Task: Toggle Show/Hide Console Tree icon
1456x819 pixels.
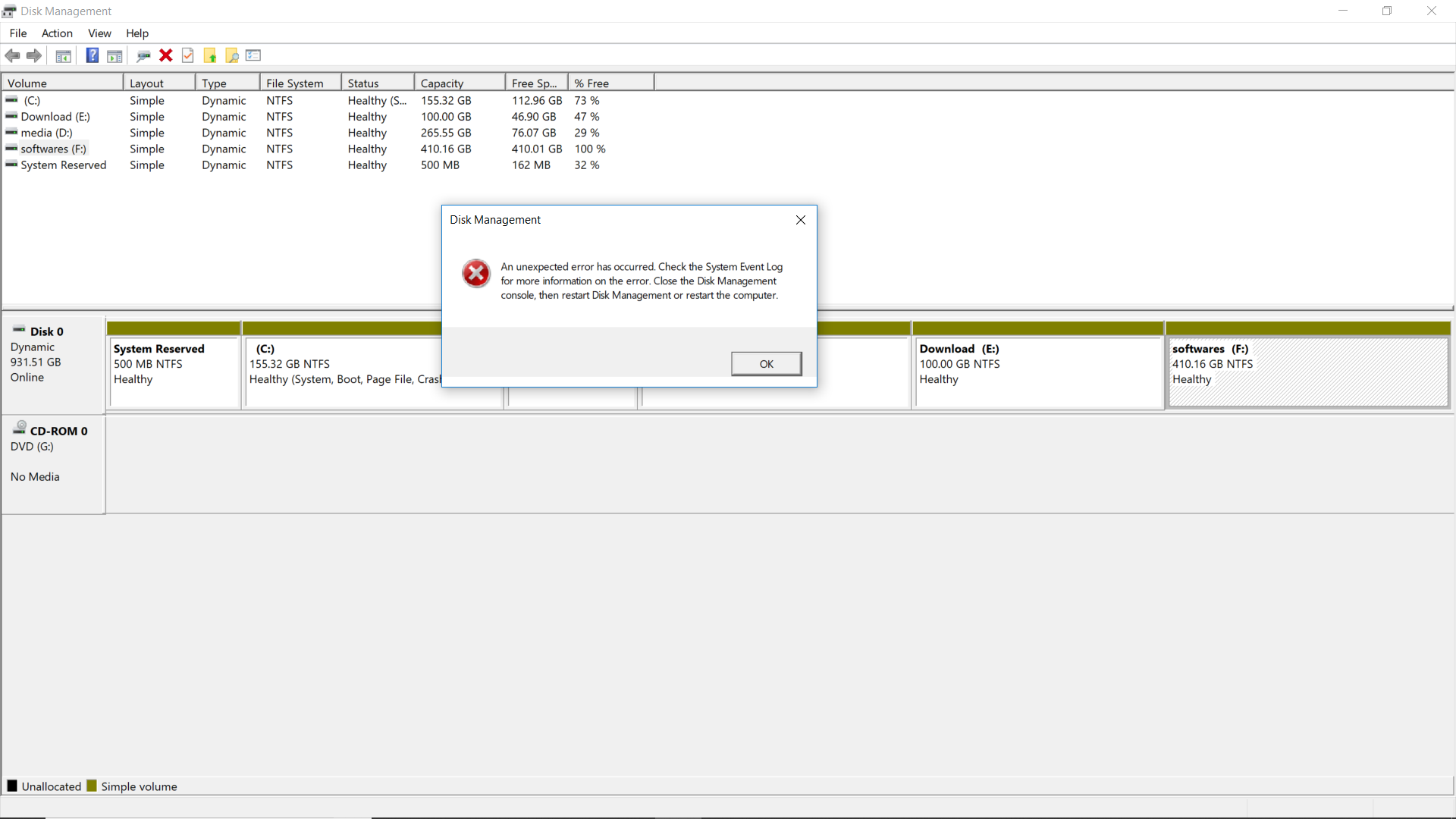Action: click(x=64, y=55)
